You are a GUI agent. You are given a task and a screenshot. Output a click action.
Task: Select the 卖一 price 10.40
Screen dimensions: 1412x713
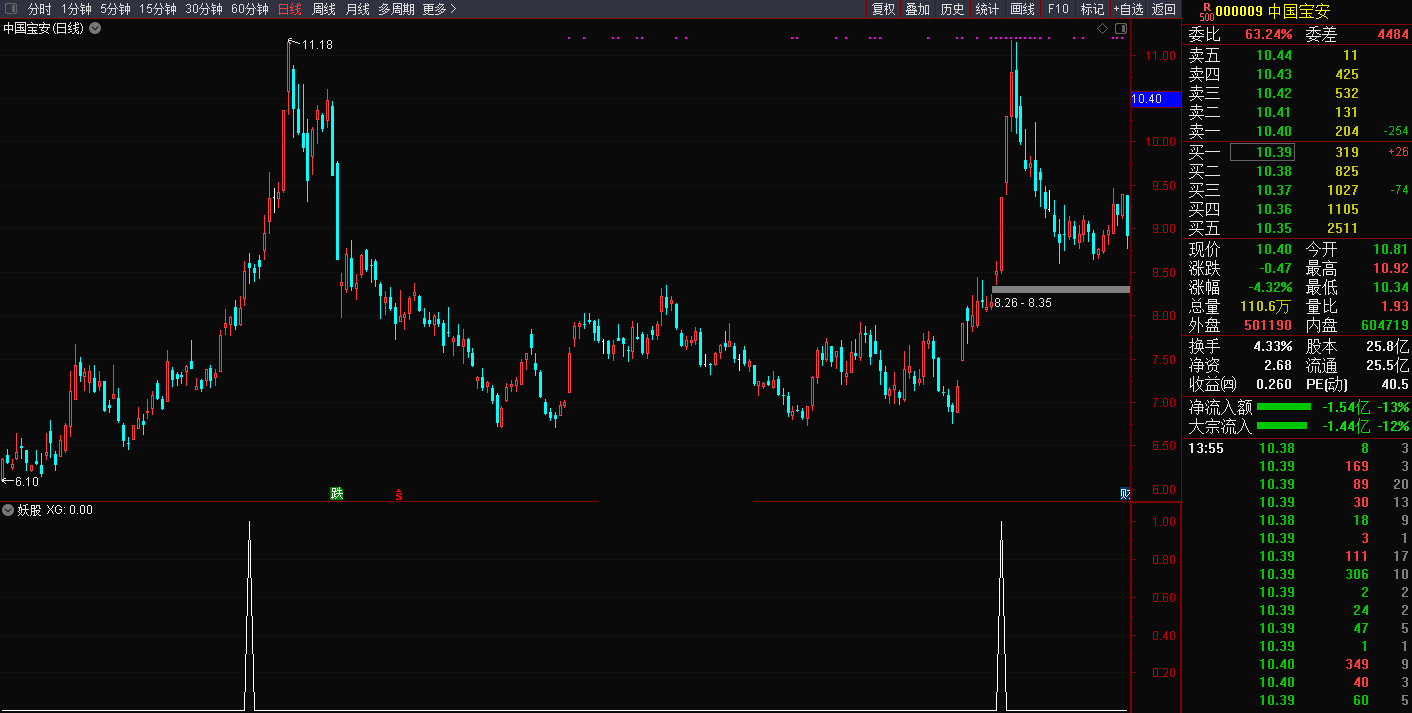click(x=1274, y=132)
